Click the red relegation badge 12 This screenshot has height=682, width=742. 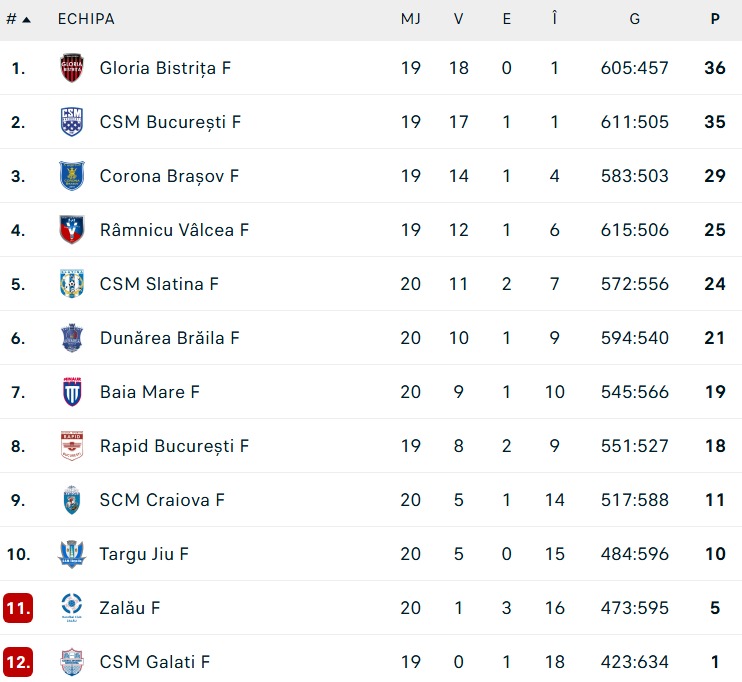(18, 662)
